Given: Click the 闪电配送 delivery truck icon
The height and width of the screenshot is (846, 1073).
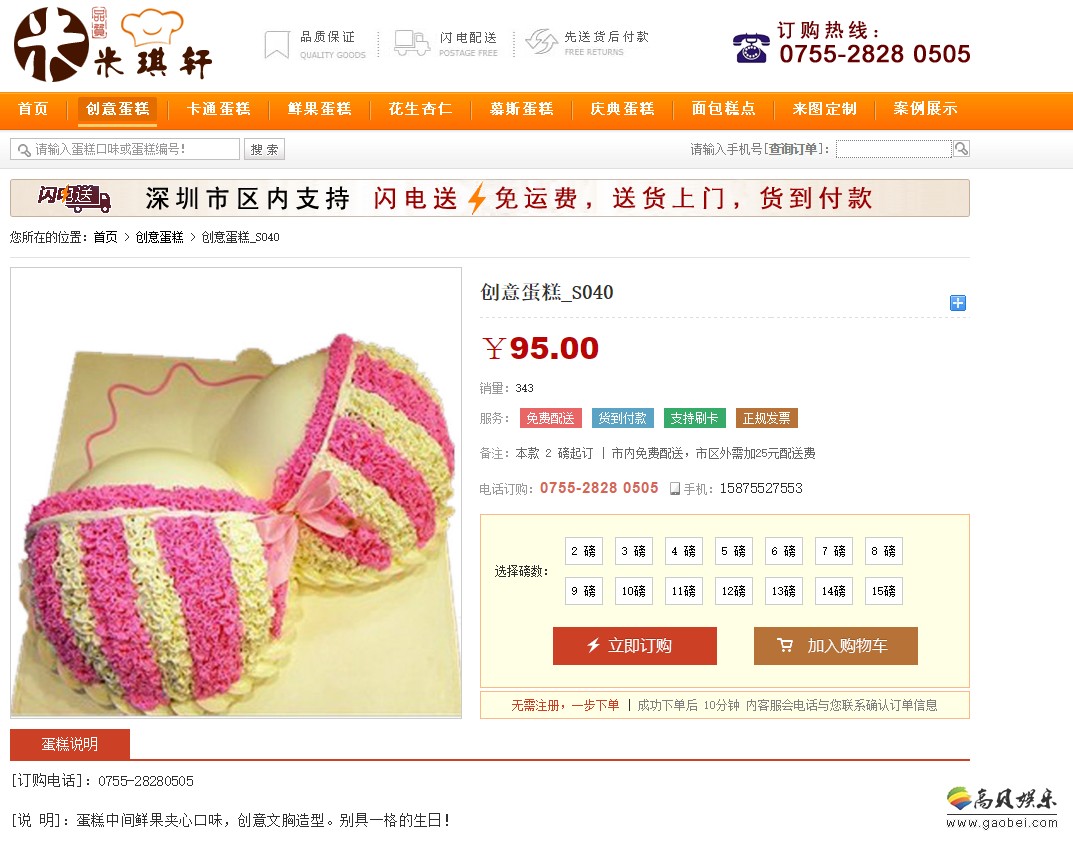Looking at the screenshot, I should pos(411,43).
